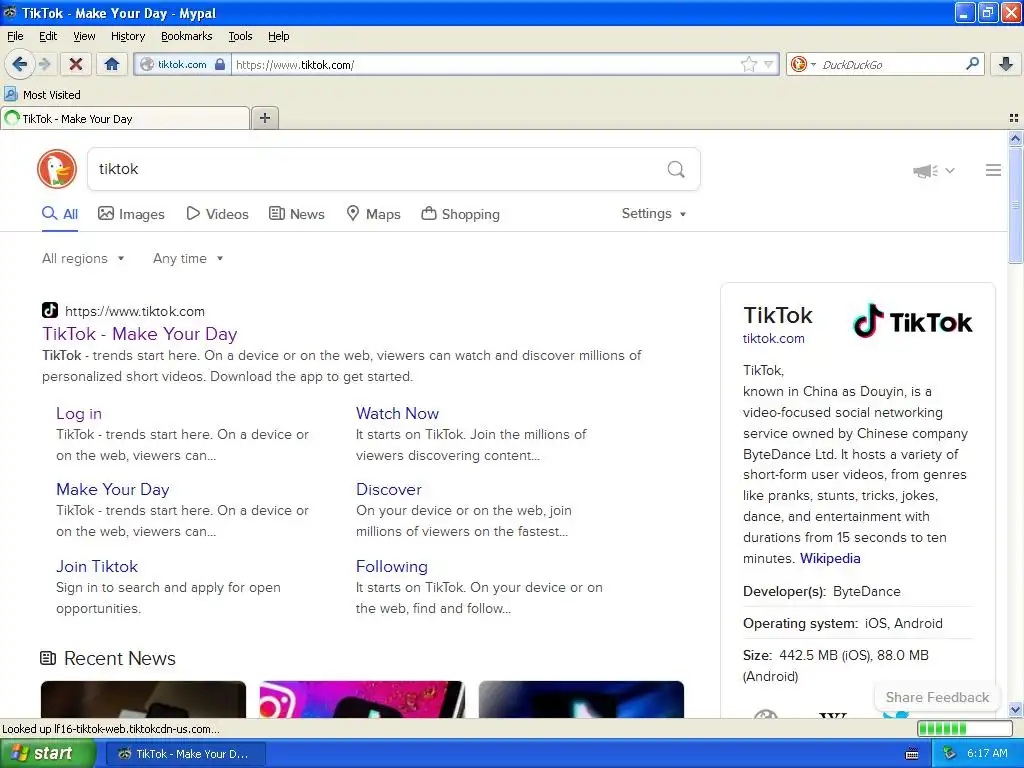Click the Share Feedback button
This screenshot has width=1024, height=768.
pyautogui.click(x=937, y=697)
